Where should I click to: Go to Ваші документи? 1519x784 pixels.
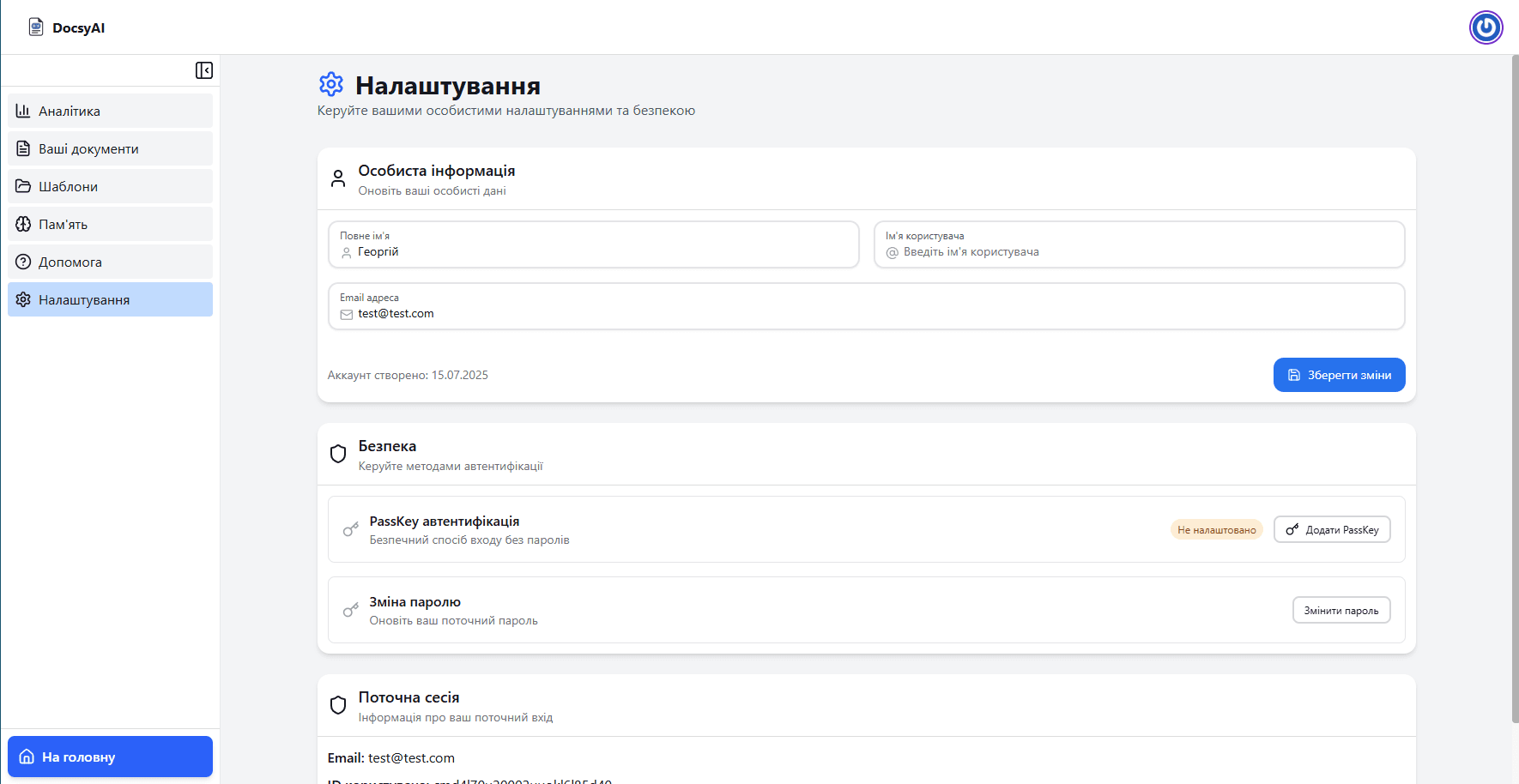(110, 148)
